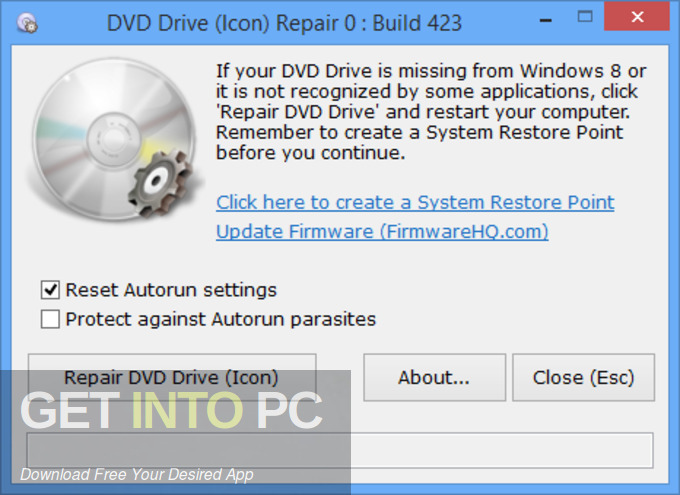Image resolution: width=680 pixels, height=495 pixels.
Task: Uncheck the Reset Autorun settings checkbox
Action: click(x=50, y=290)
